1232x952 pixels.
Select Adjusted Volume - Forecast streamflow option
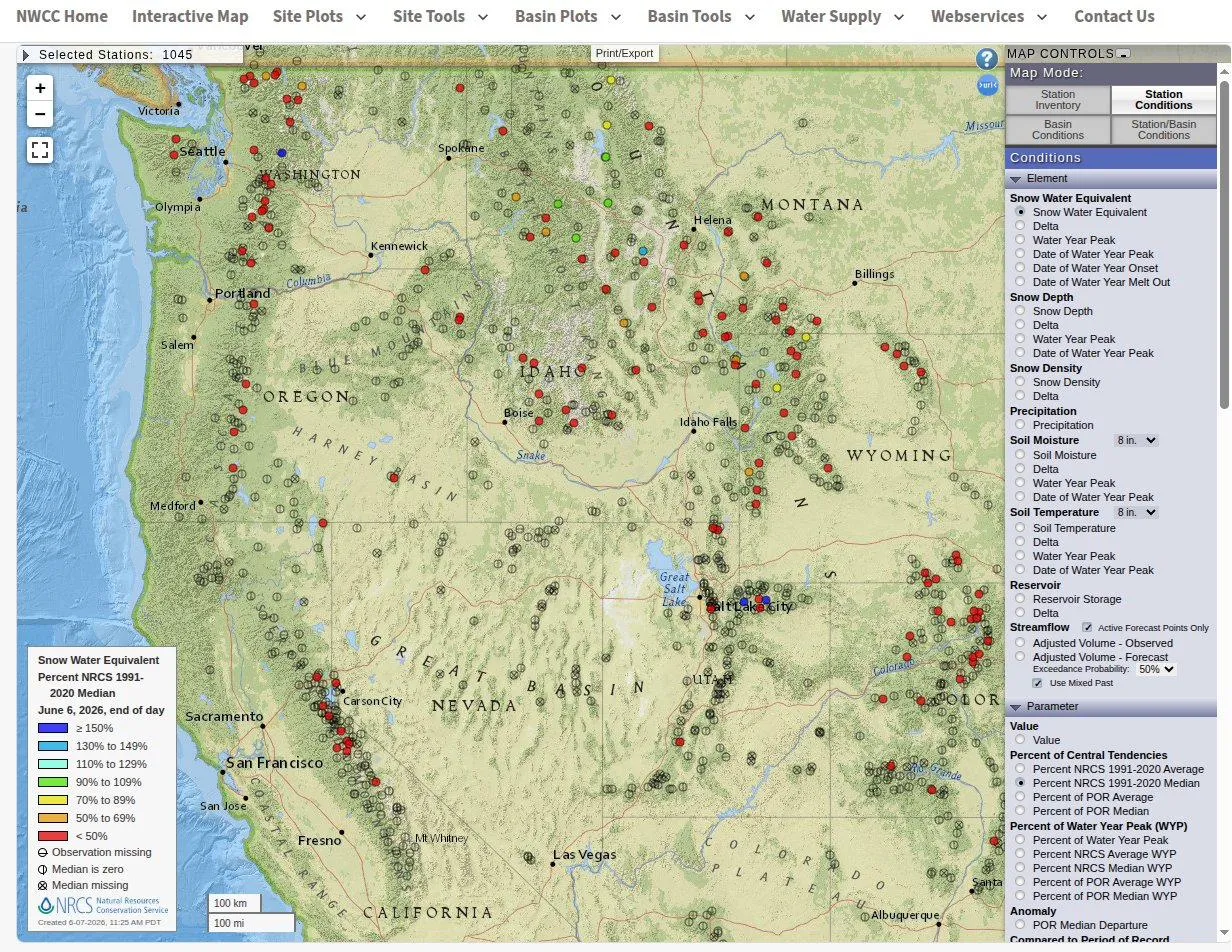coord(1020,657)
